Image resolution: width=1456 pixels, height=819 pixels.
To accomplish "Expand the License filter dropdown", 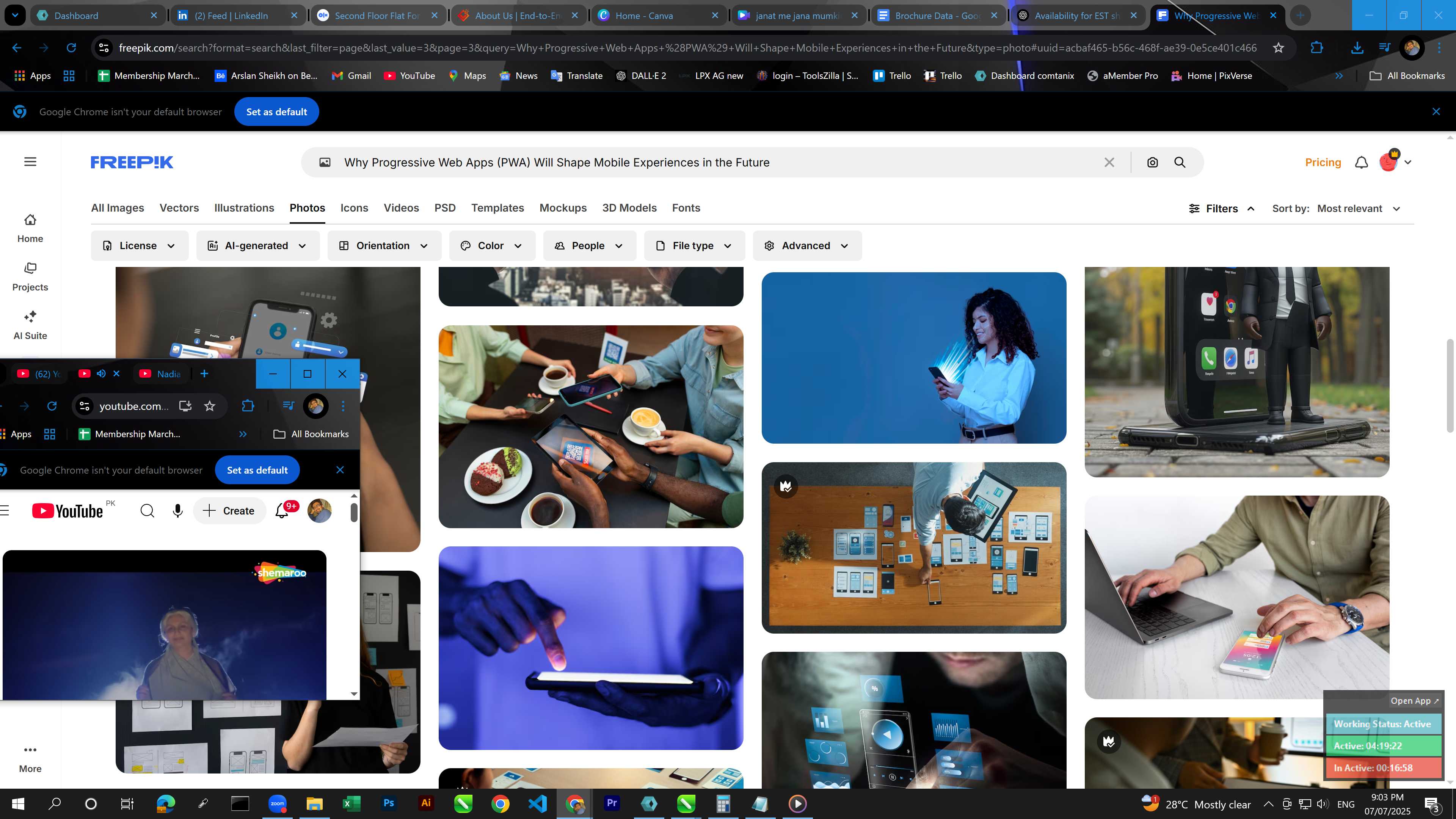I will coord(140,245).
